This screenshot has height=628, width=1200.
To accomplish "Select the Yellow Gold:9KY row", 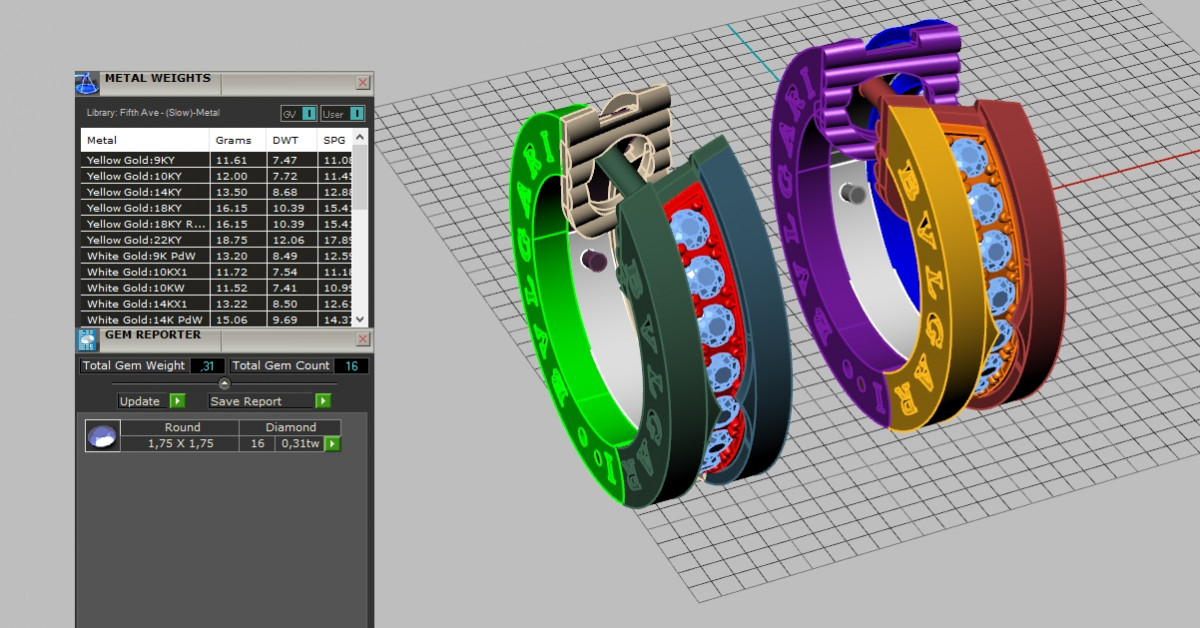I will [x=218, y=160].
